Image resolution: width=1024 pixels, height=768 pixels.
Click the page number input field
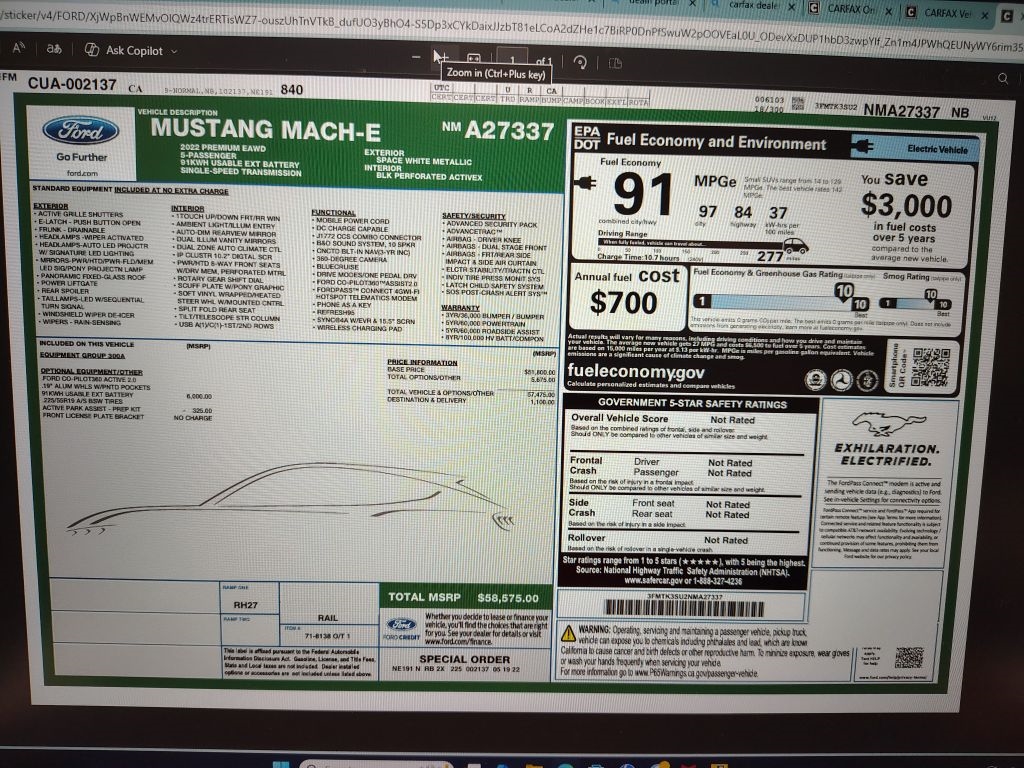pyautogui.click(x=512, y=60)
